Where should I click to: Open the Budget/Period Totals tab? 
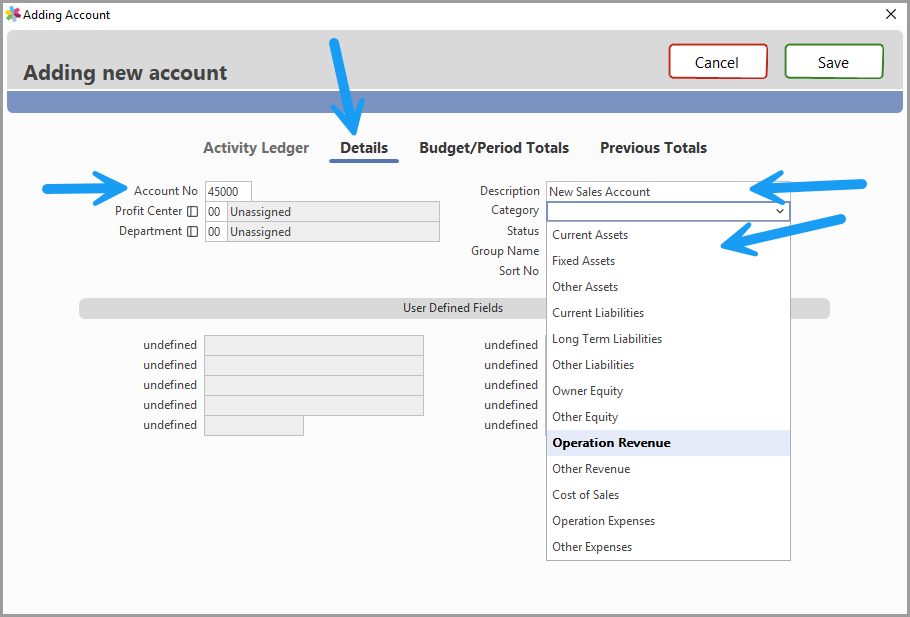coord(494,148)
